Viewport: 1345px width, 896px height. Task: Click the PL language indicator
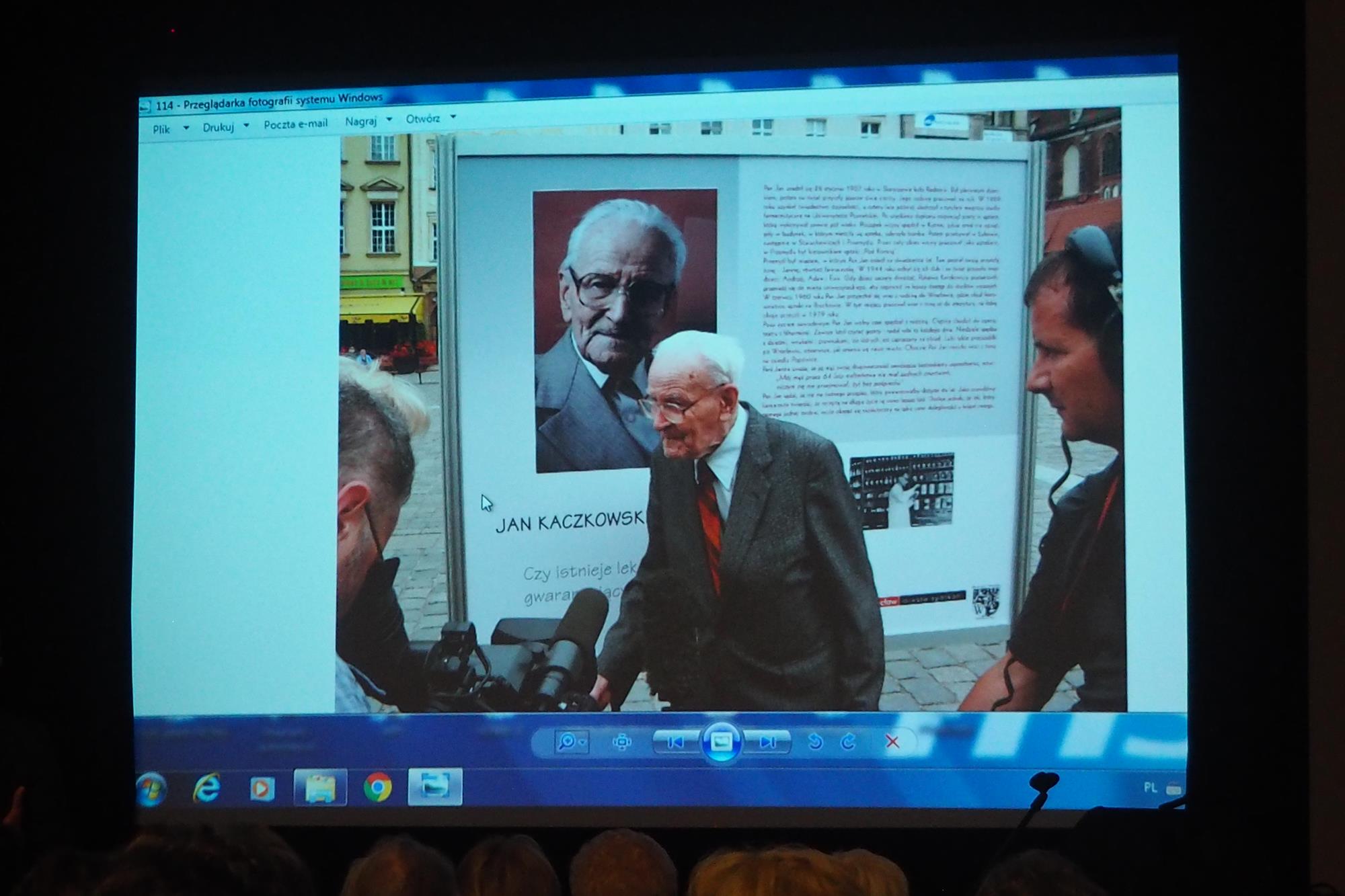coord(1151,787)
